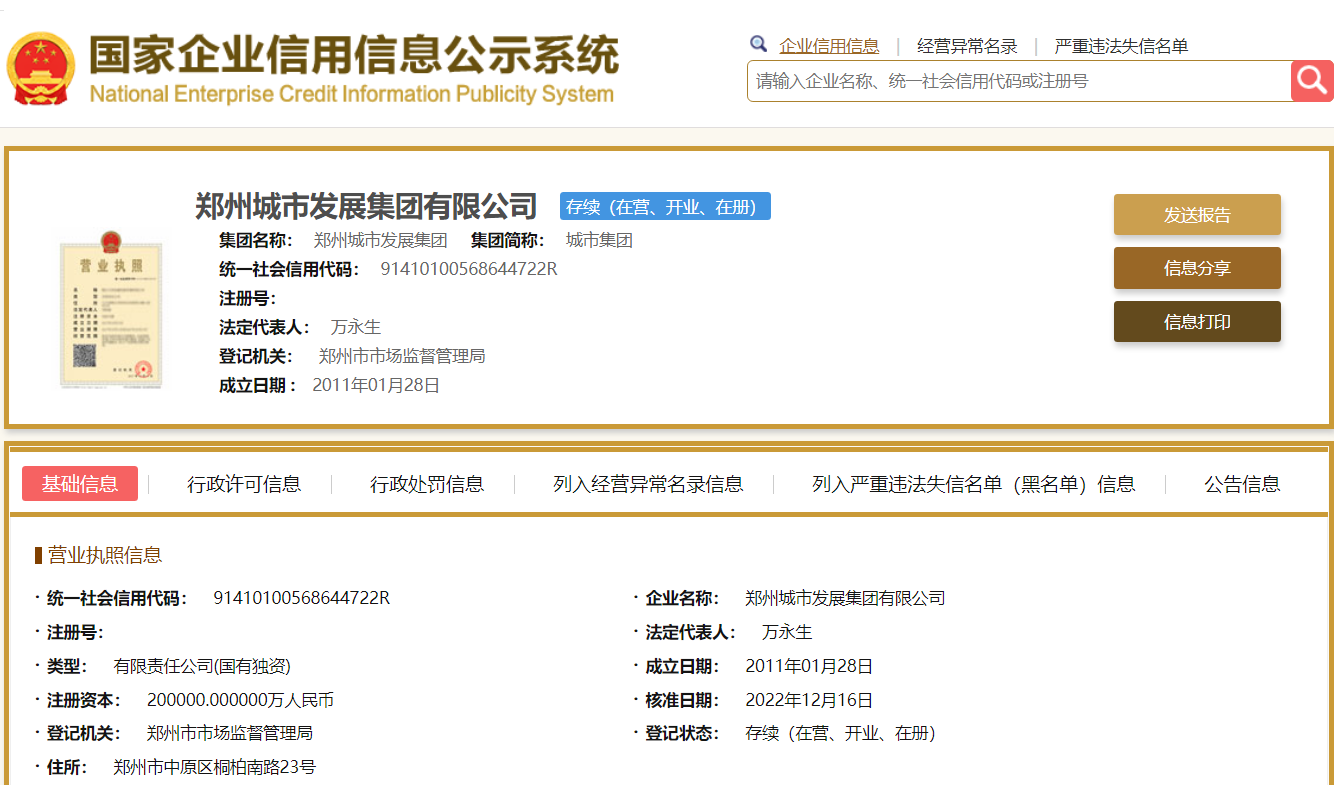1334x785 pixels.
Task: Click credit code value in license info section
Action: tap(302, 598)
